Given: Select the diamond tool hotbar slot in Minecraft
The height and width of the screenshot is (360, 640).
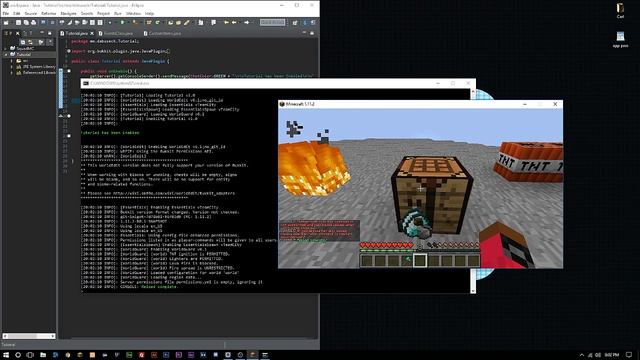Looking at the screenshot, I should tap(407, 260).
